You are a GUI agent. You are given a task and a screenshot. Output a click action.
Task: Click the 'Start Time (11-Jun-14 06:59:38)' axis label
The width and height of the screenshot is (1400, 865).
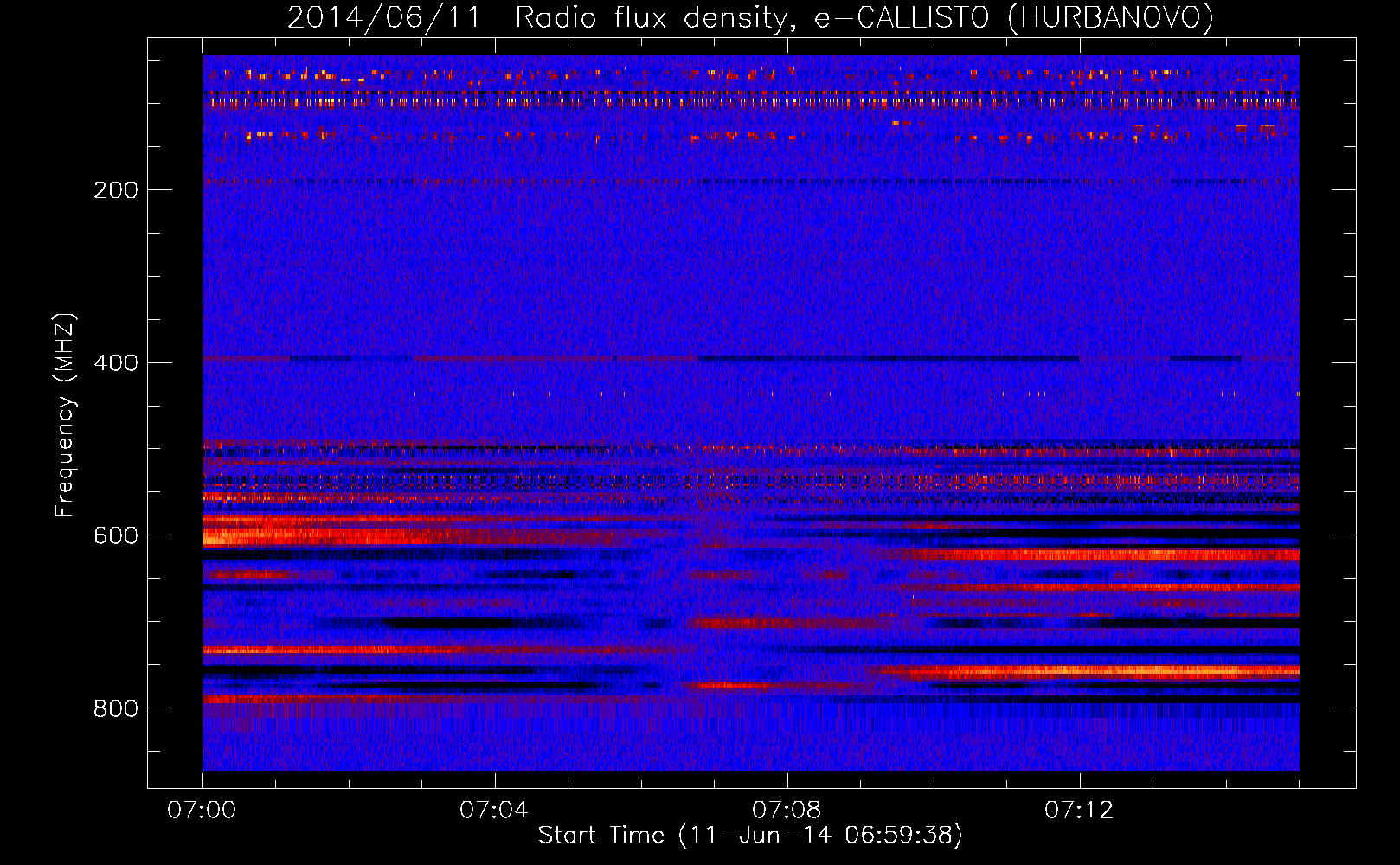click(750, 836)
